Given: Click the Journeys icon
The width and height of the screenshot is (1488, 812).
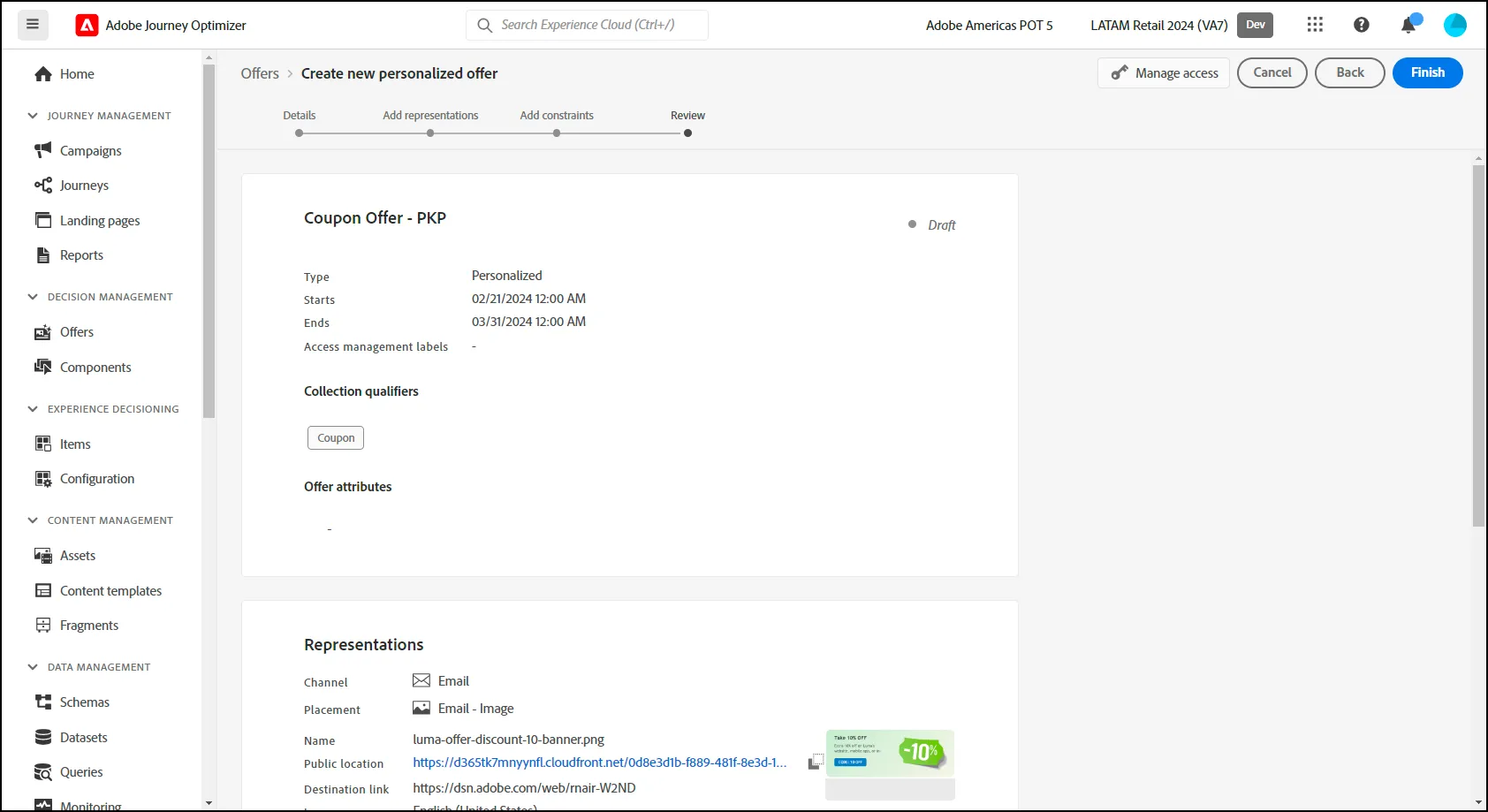Looking at the screenshot, I should 43,186.
